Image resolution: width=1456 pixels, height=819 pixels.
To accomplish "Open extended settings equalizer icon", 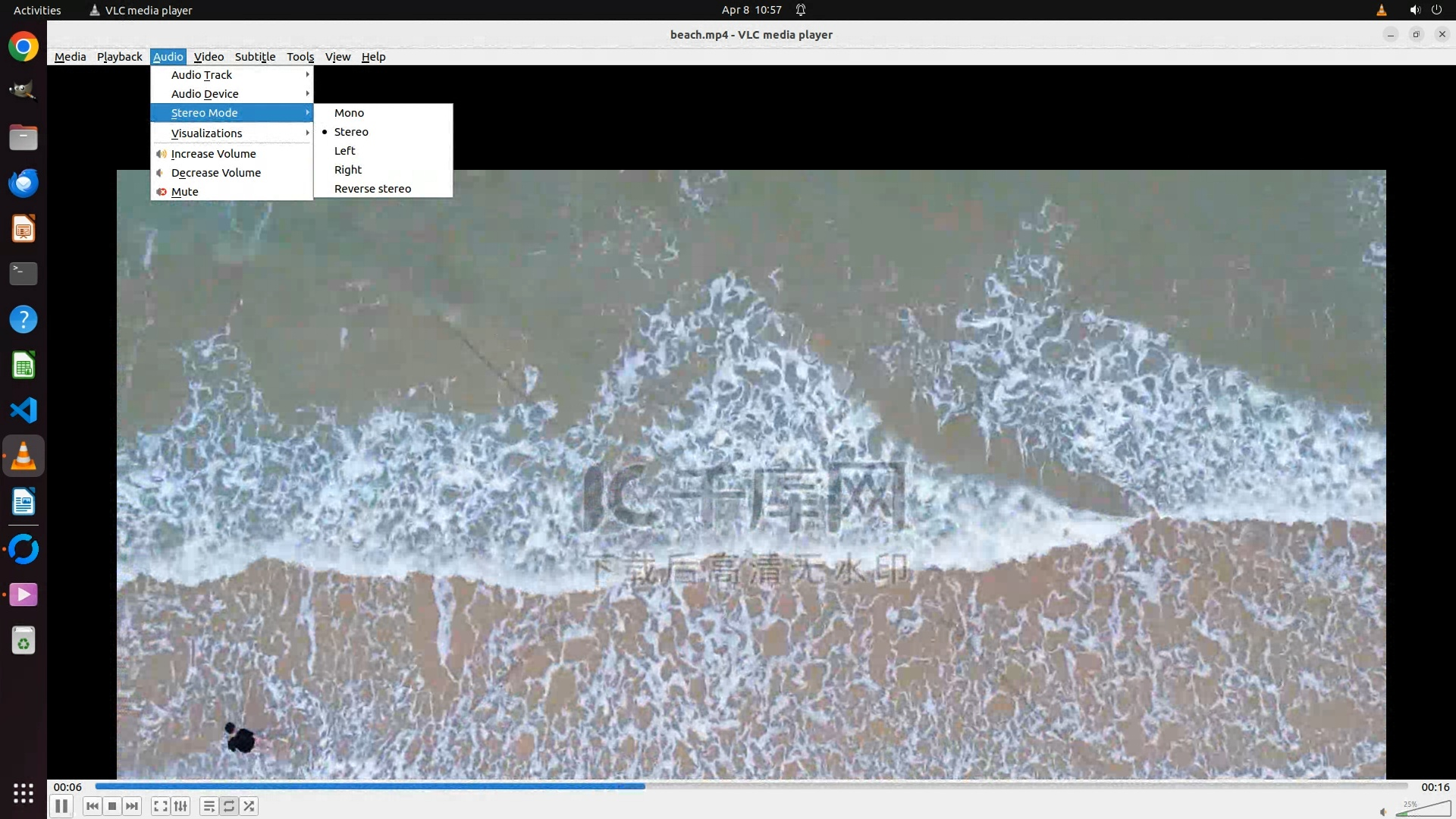I will [180, 806].
